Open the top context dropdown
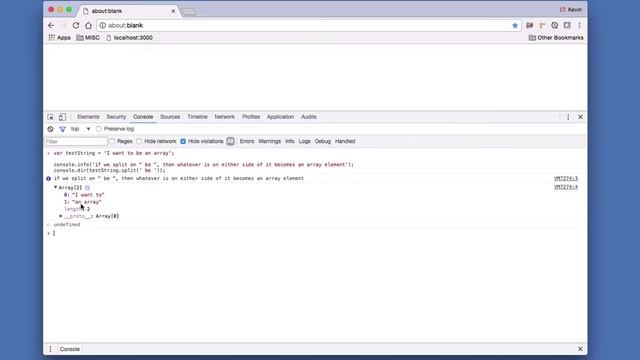The width and height of the screenshot is (640, 360). [x=80, y=129]
